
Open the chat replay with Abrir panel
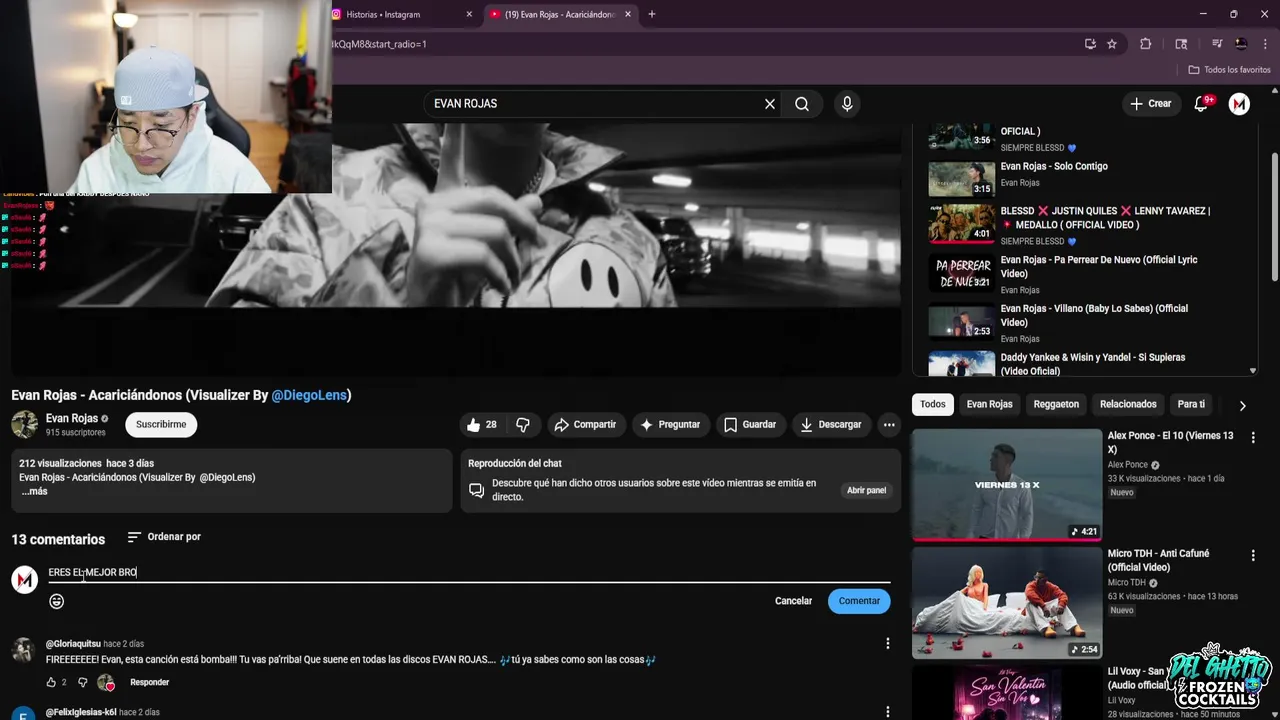(x=866, y=490)
